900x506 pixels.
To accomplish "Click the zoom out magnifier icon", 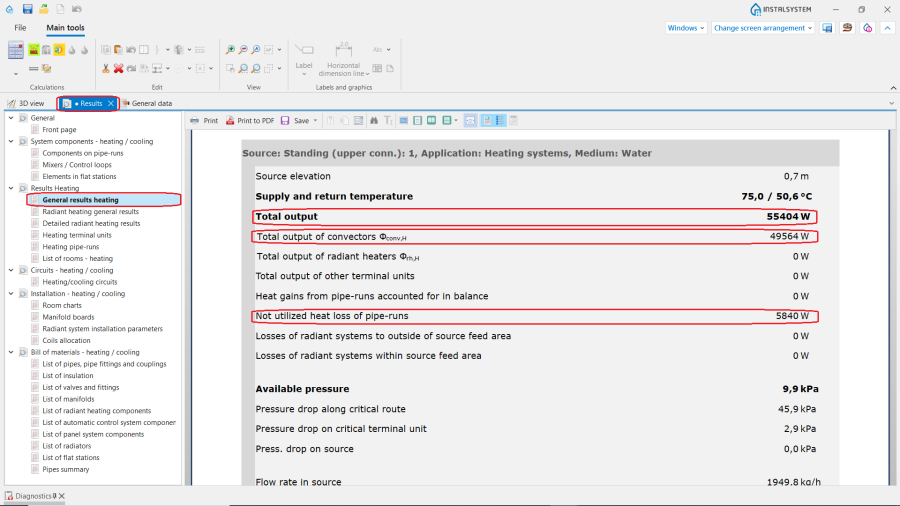I will (x=243, y=50).
